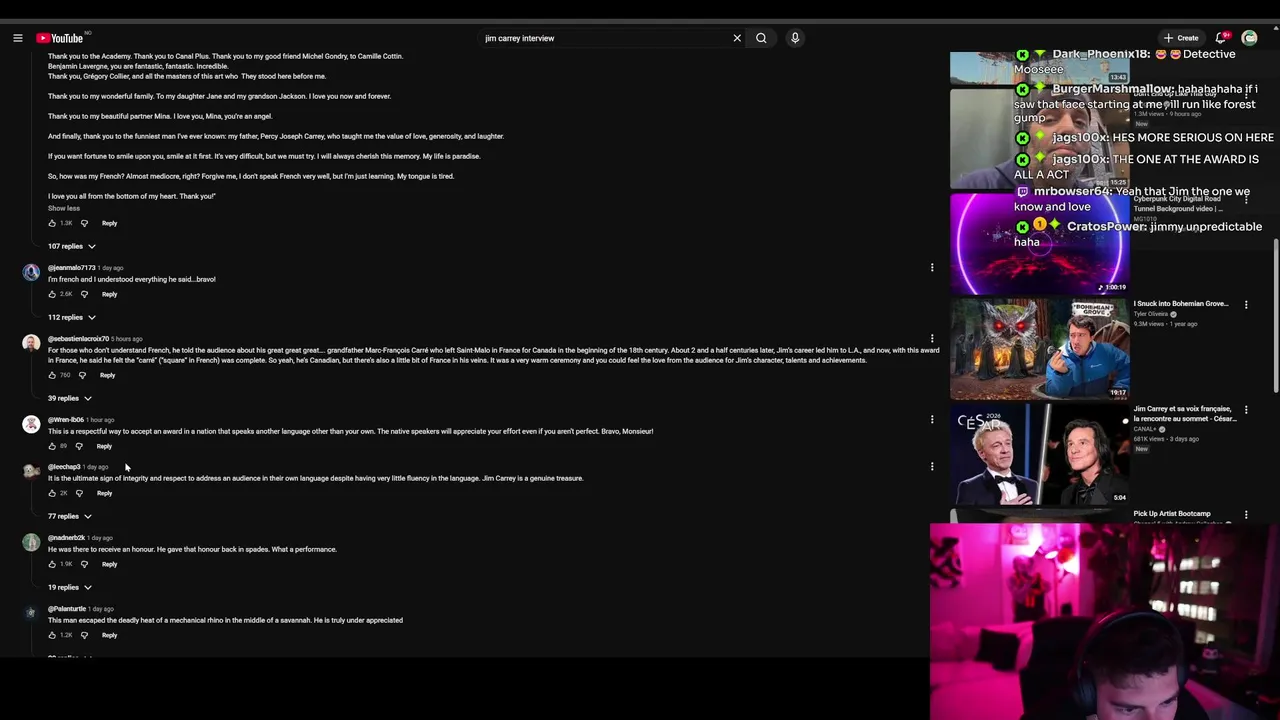Open the @Palanturtle username link
Screen dimensions: 1280x720
pyautogui.click(x=67, y=609)
